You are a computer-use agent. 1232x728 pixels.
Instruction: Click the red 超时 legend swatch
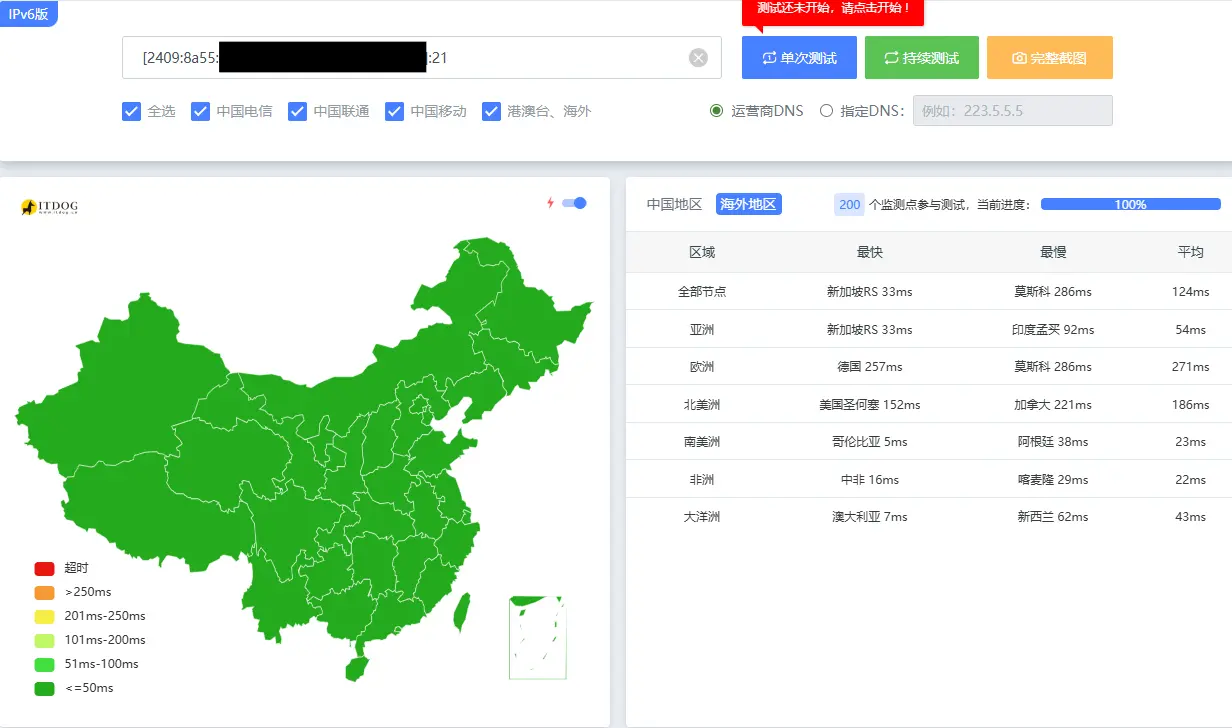44,568
